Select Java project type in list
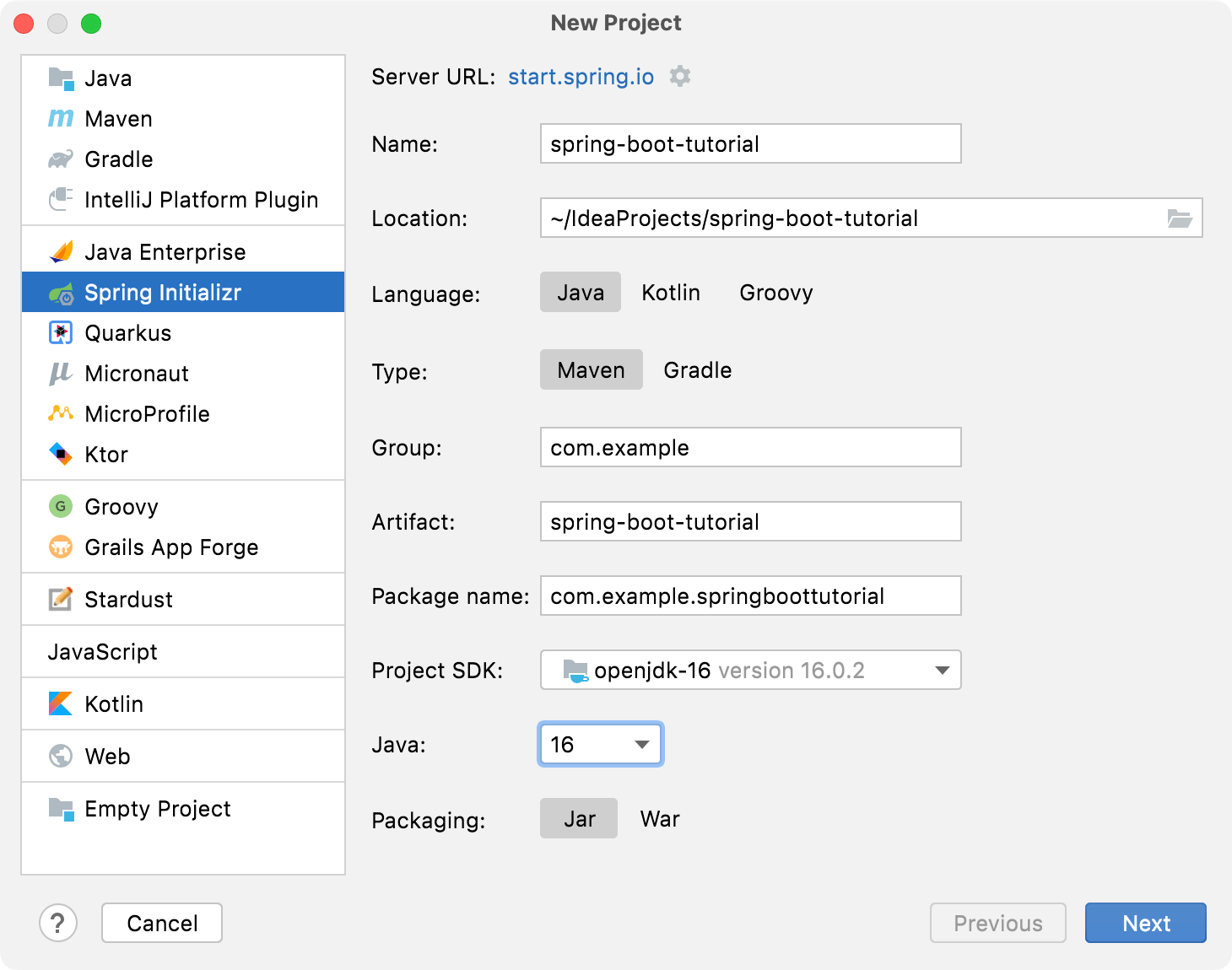The image size is (1232, 970). [x=183, y=78]
